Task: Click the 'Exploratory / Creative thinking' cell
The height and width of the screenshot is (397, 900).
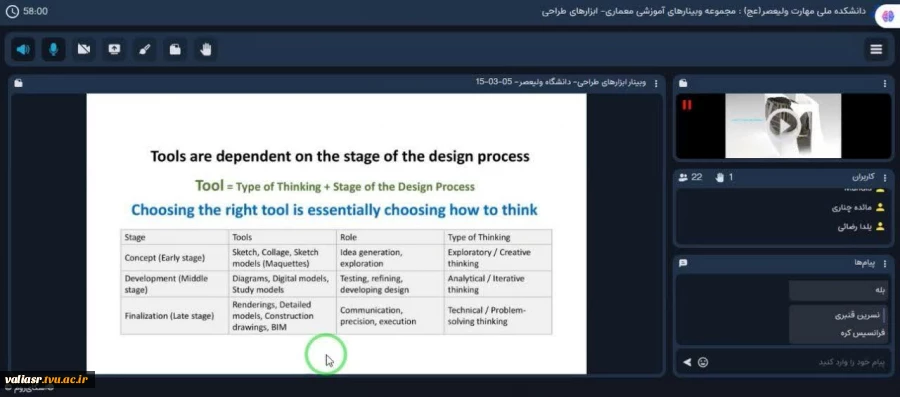Action: coord(498,258)
